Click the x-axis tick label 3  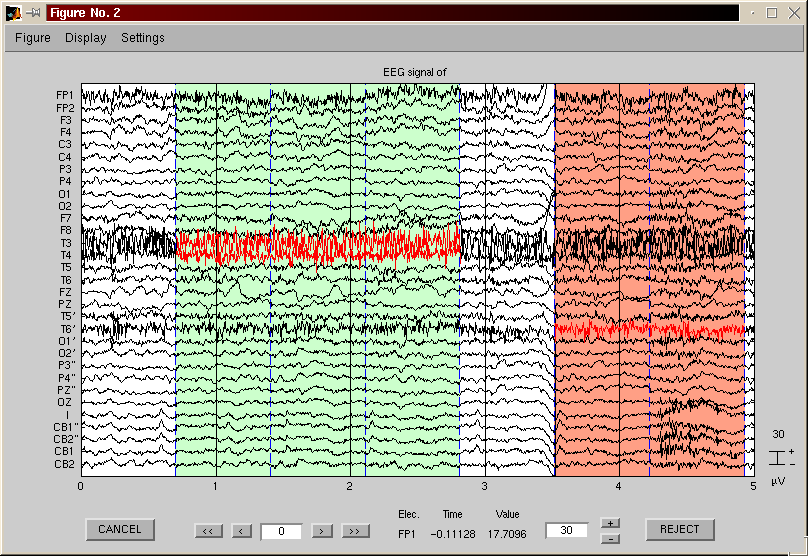[x=484, y=486]
